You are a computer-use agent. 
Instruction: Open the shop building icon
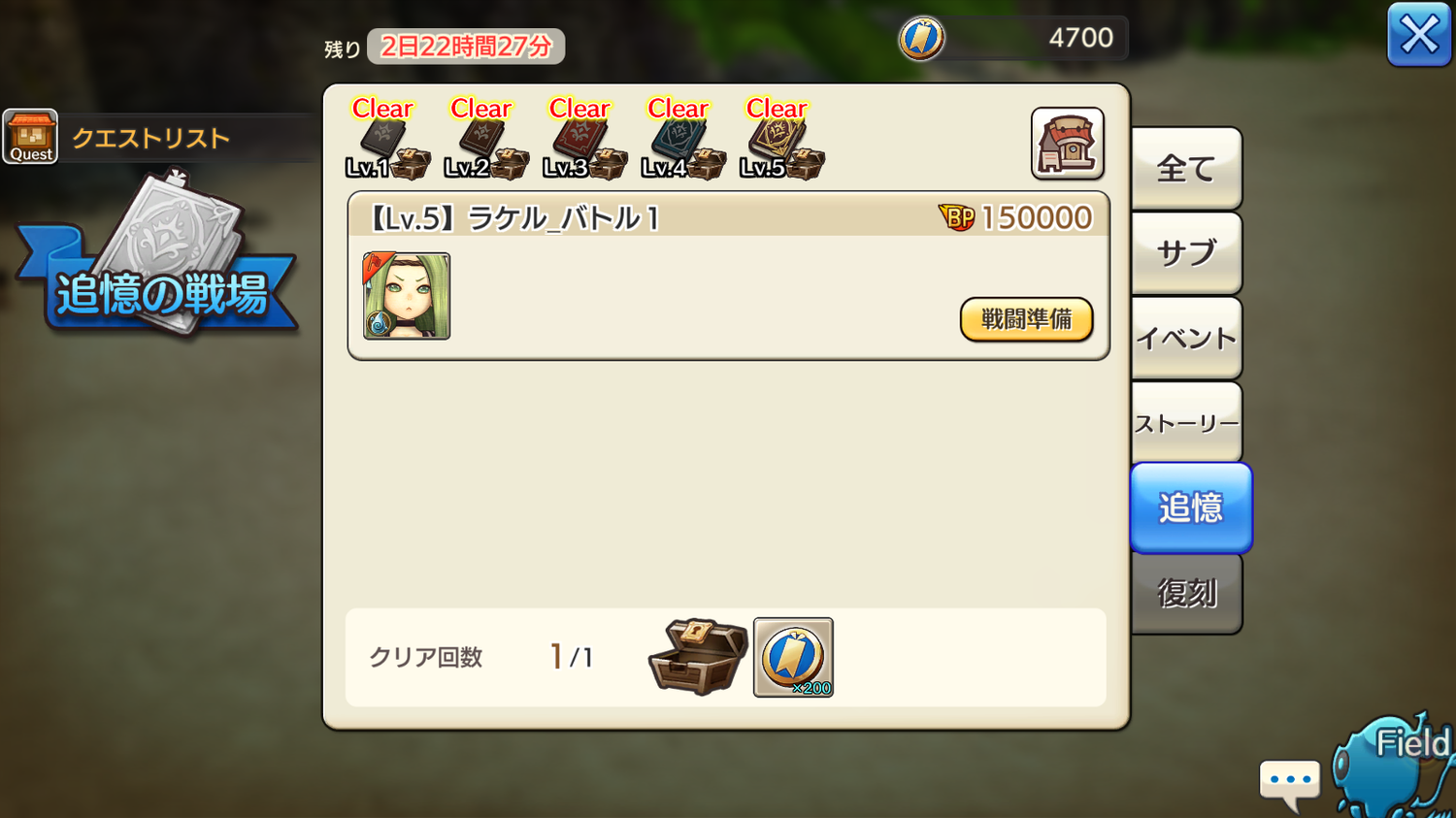pyautogui.click(x=1067, y=144)
